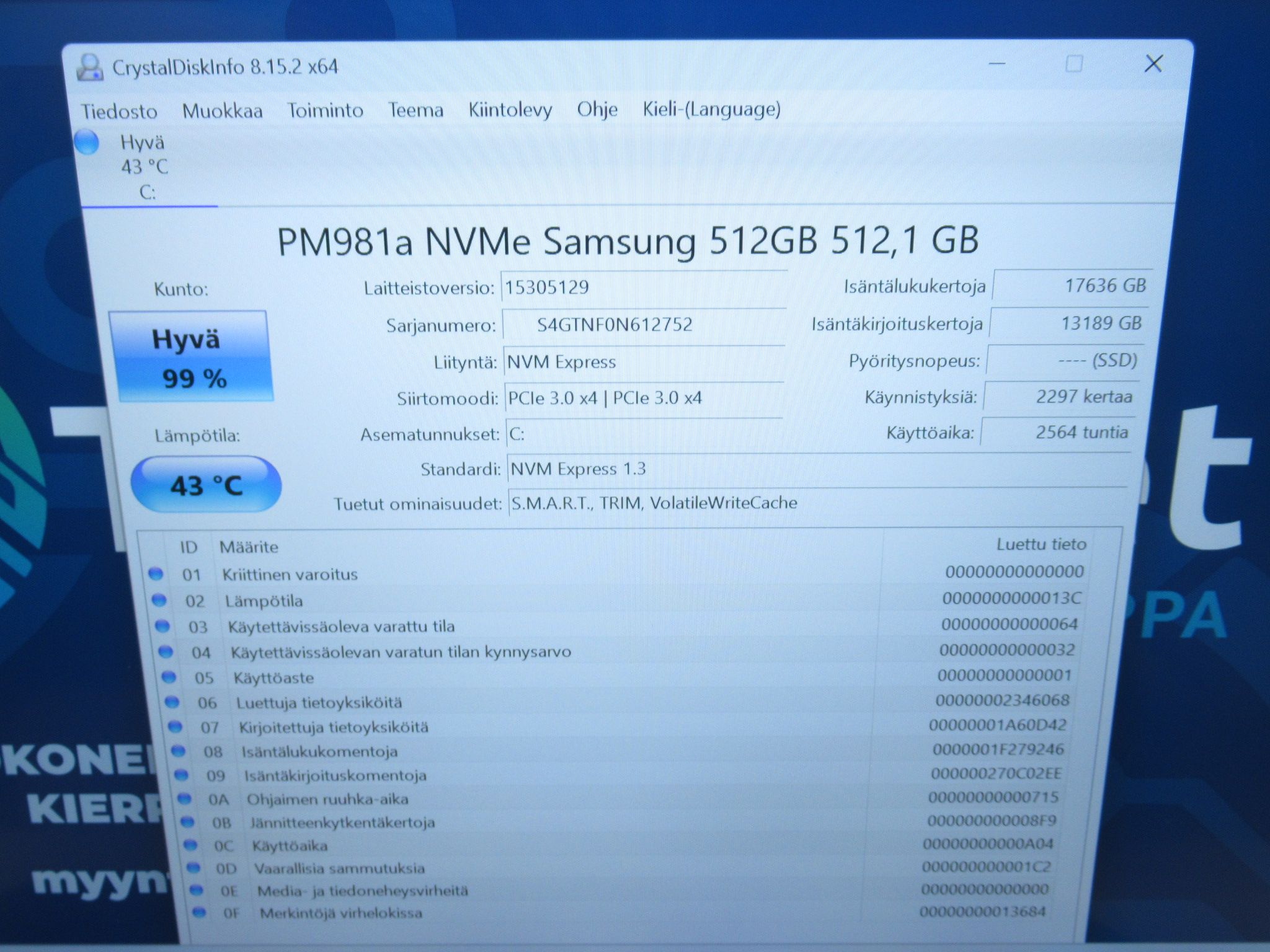Click status dot for Lämpötila attribute row
Image resolution: width=1270 pixels, height=952 pixels.
pos(159,600)
